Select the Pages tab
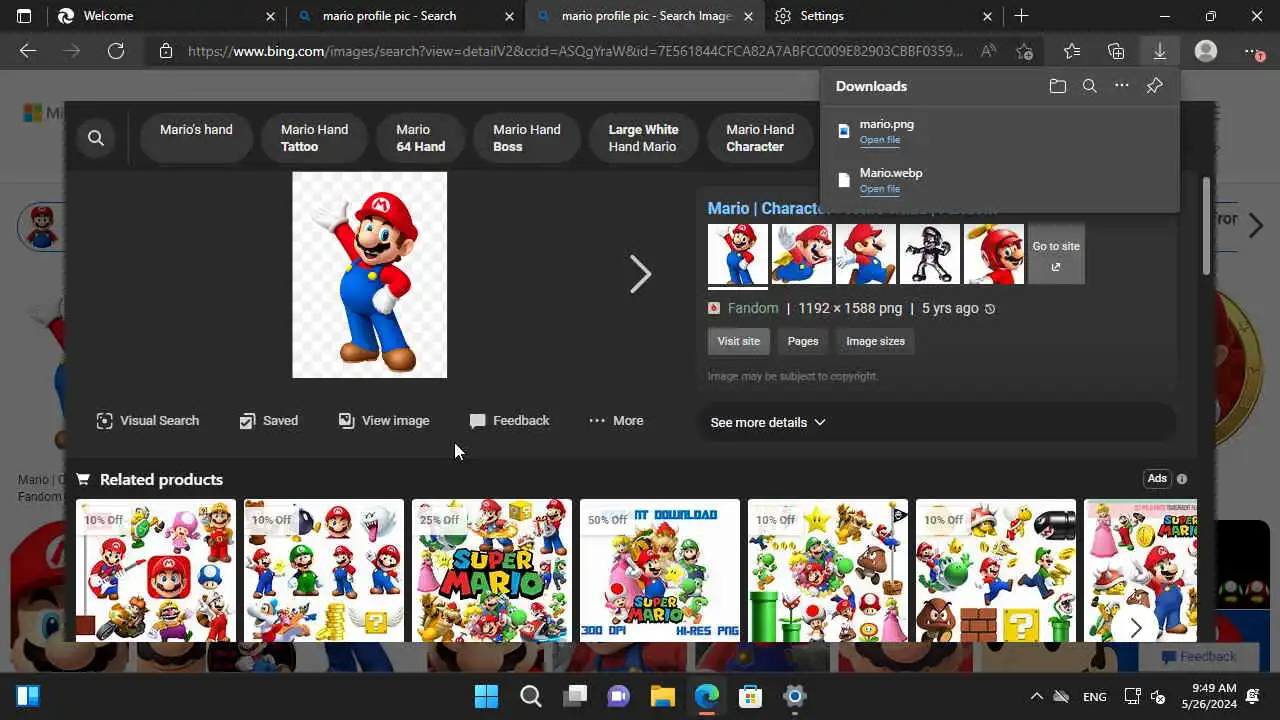 pos(803,341)
